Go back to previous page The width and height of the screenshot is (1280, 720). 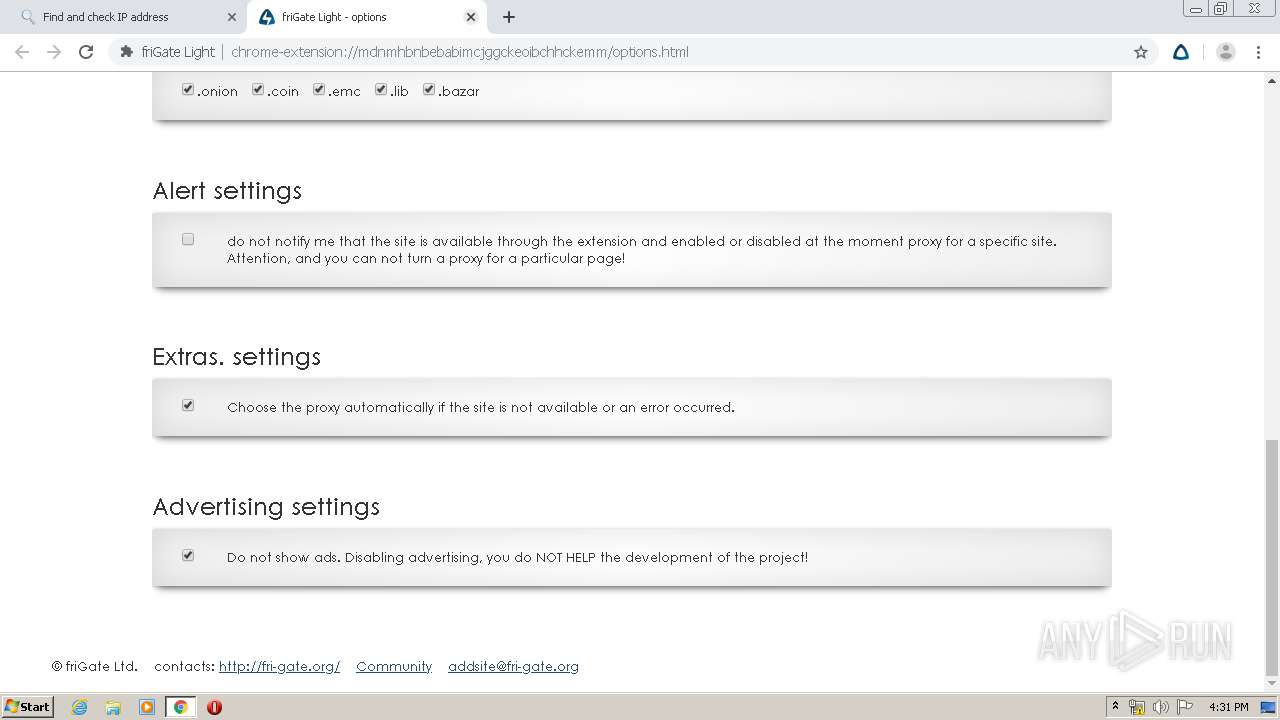tap(22, 52)
